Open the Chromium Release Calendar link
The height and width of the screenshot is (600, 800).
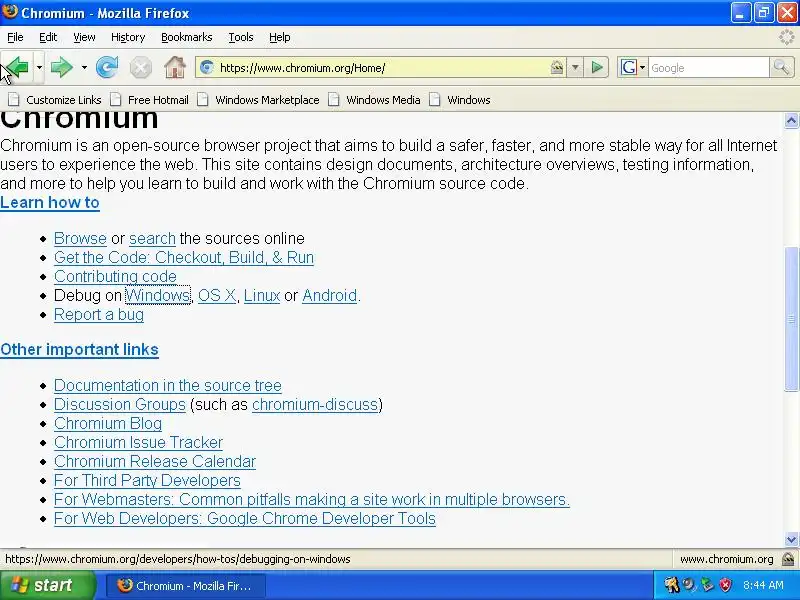click(x=155, y=461)
